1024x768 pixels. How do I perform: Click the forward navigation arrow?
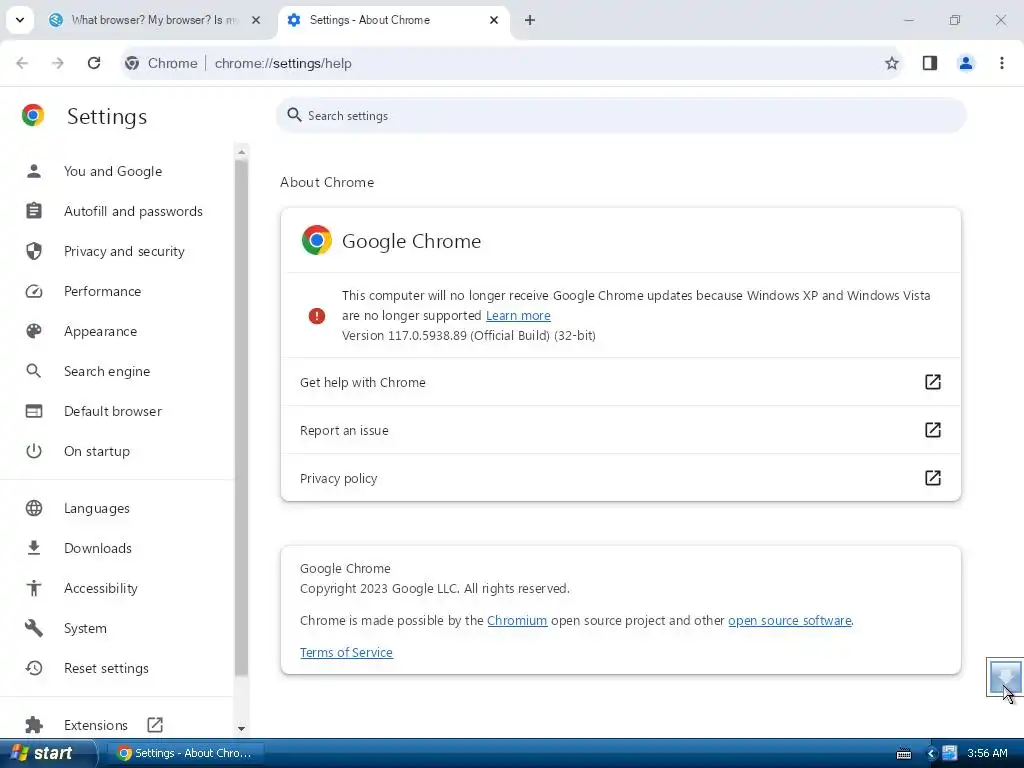(58, 63)
